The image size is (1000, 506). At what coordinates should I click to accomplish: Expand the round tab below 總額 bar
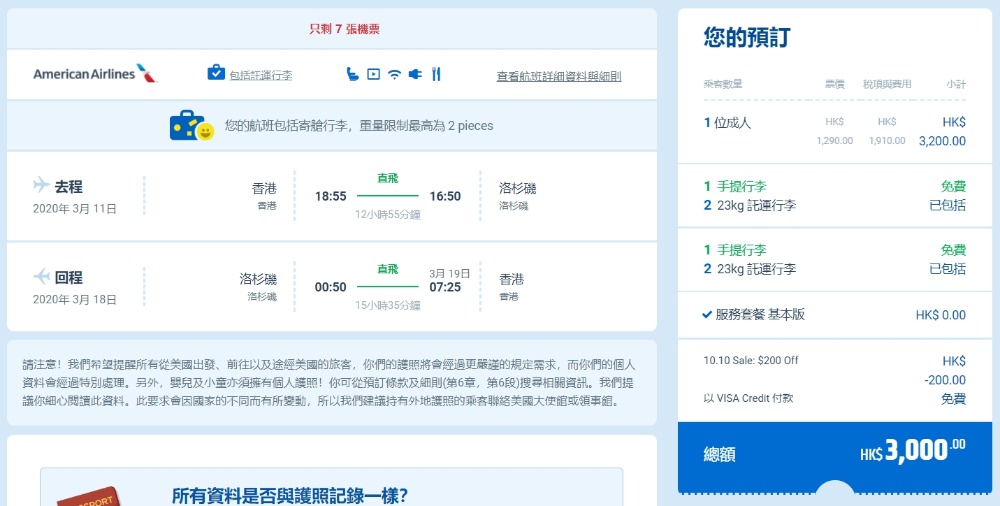point(836,492)
